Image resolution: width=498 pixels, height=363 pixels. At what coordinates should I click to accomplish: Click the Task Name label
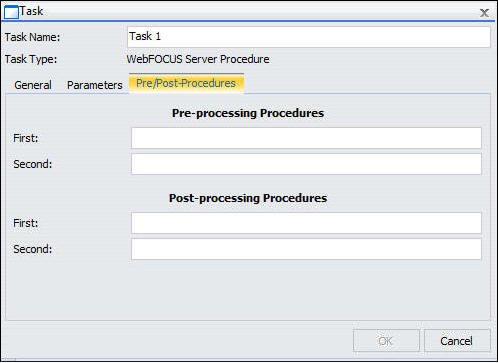32,37
